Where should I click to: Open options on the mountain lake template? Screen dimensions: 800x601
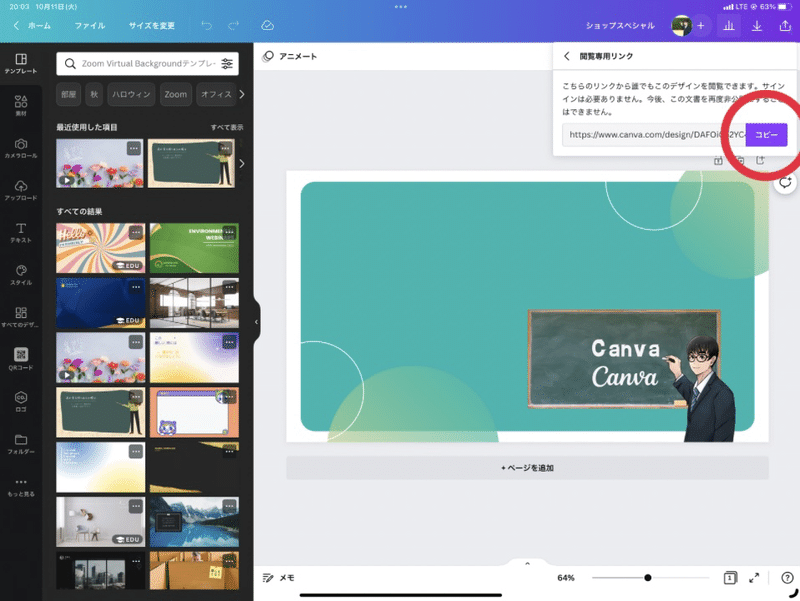pos(230,506)
